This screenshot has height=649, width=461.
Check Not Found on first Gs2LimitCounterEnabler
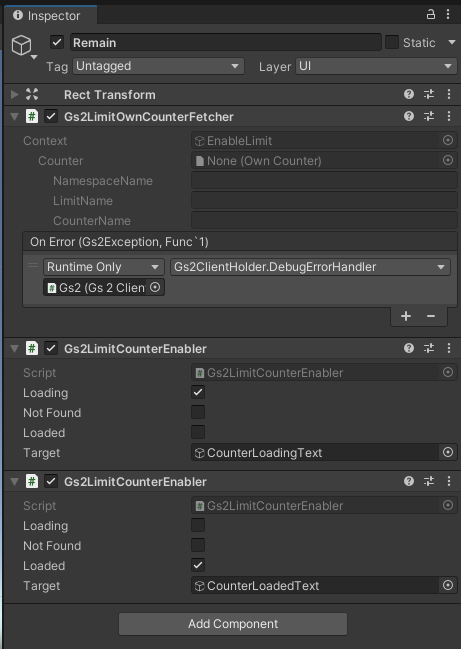(x=198, y=412)
